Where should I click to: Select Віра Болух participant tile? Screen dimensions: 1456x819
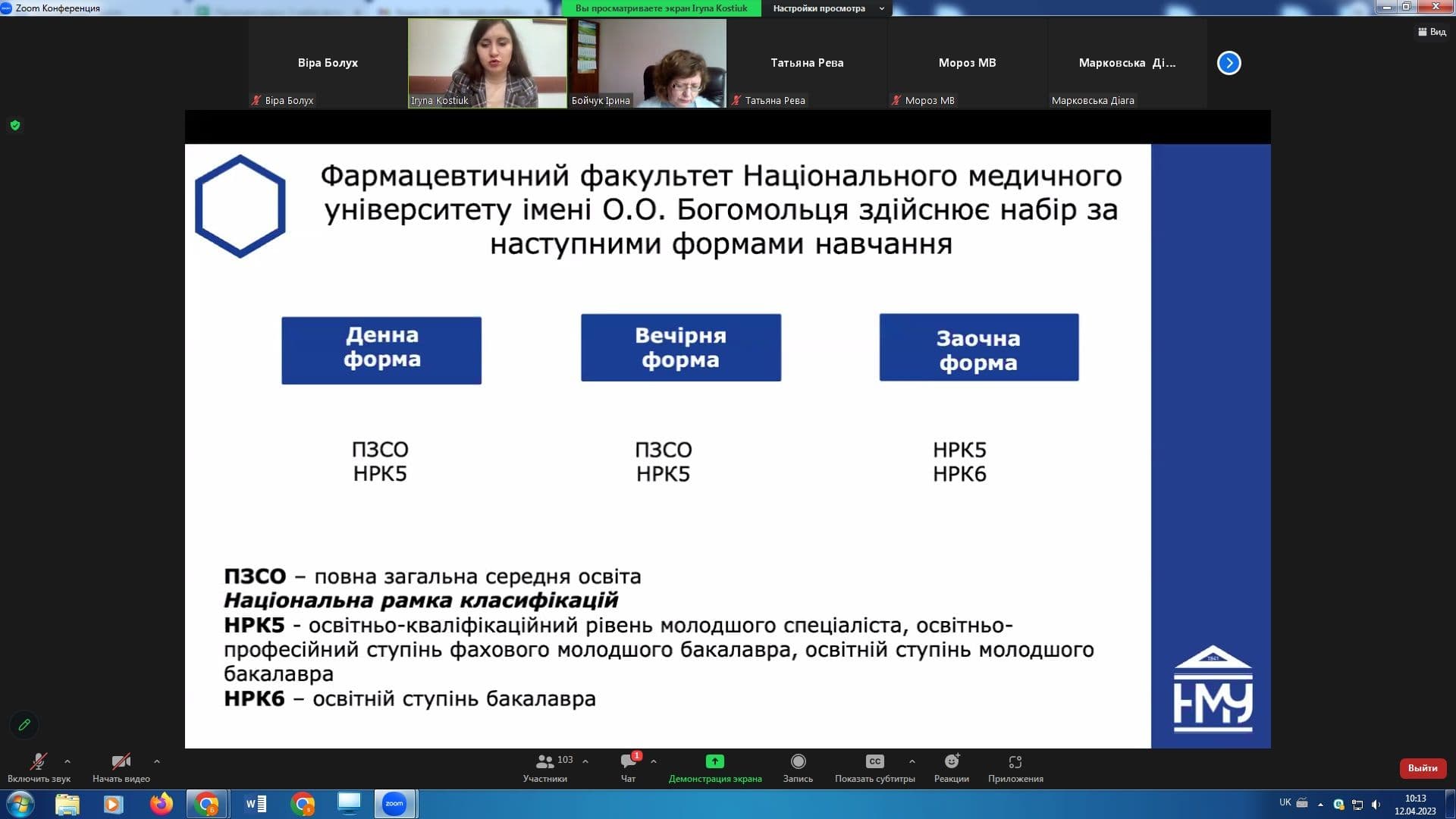(328, 64)
